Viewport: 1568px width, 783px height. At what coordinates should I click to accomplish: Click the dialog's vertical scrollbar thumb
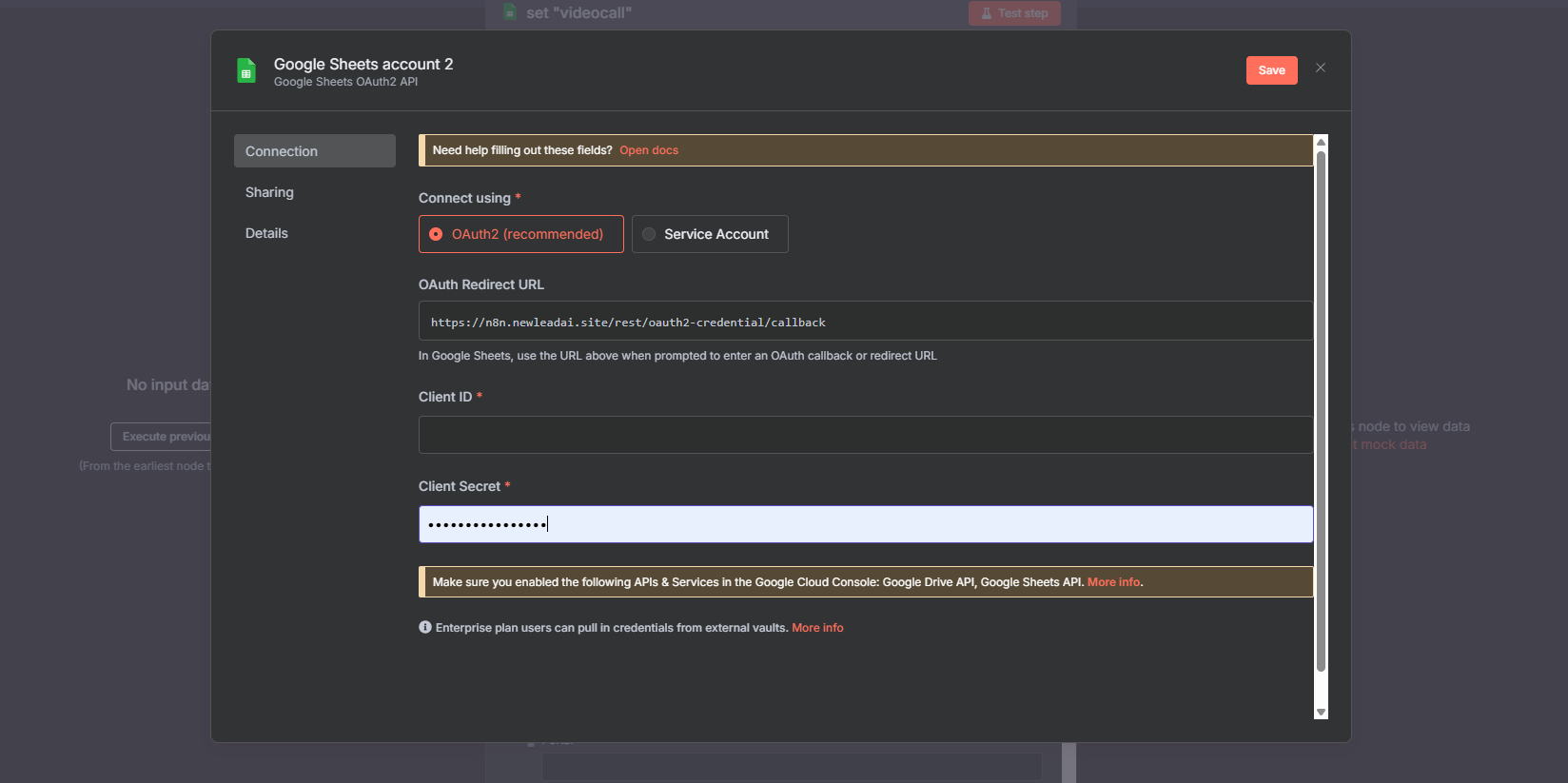[x=1321, y=411]
